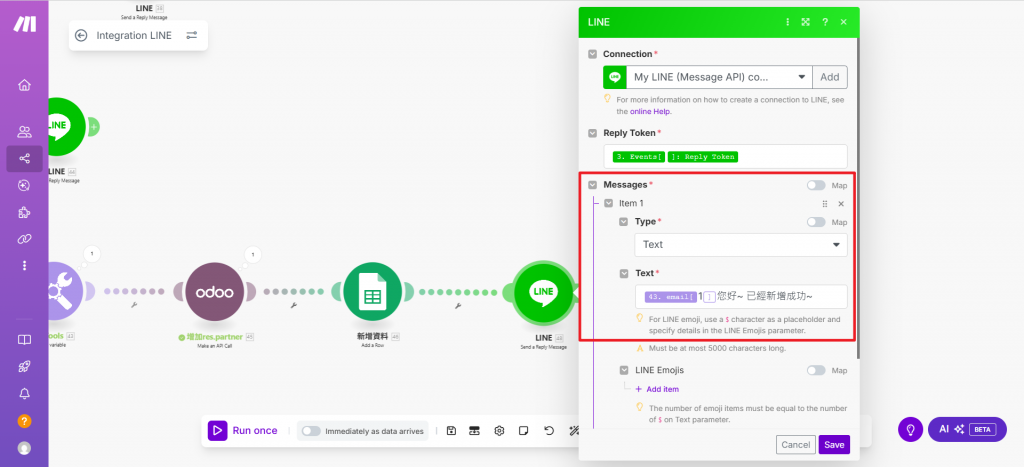Go back using the arrow beside Integration LINE
This screenshot has height=467, width=1024.
(81, 35)
